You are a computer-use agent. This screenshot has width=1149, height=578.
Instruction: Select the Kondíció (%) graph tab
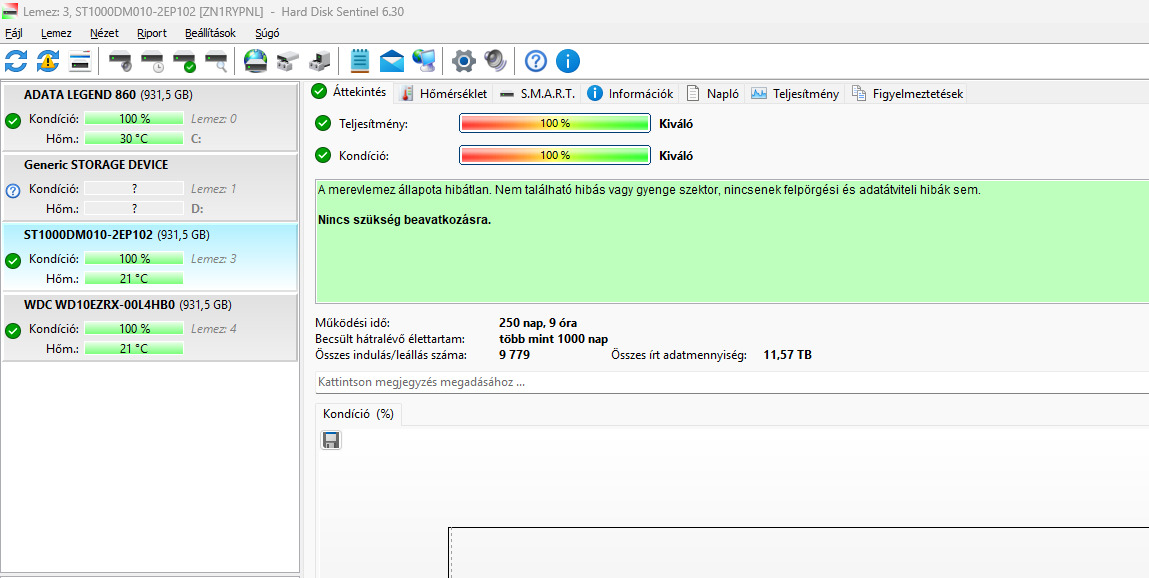pyautogui.click(x=358, y=414)
